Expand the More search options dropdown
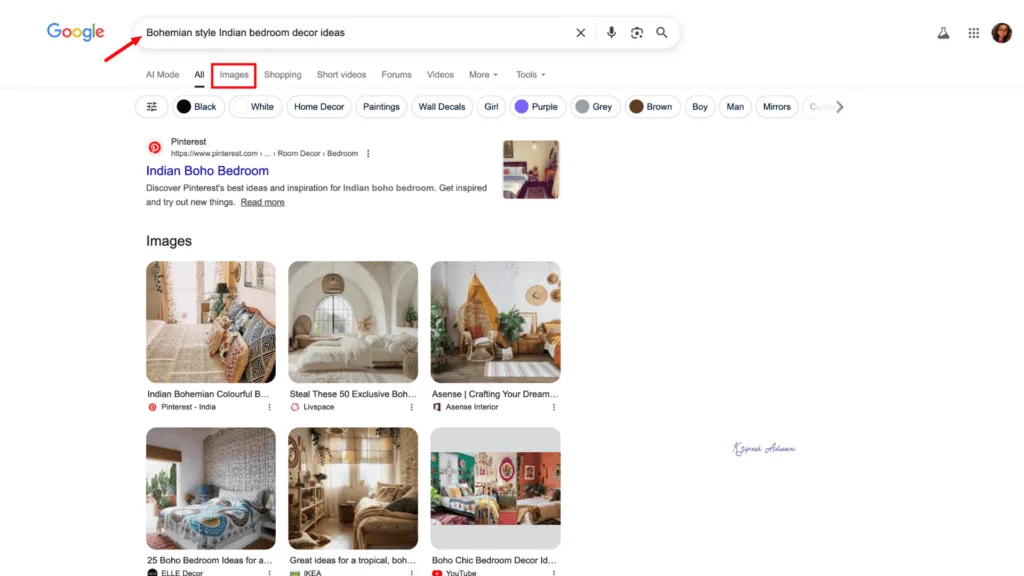Image resolution: width=1024 pixels, height=576 pixels. pos(483,74)
